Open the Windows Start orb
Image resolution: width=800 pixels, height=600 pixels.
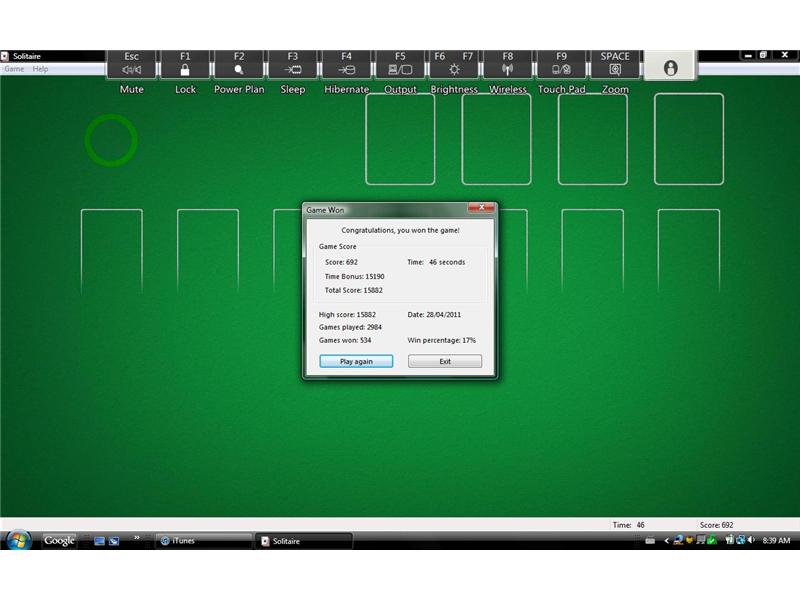coord(19,540)
